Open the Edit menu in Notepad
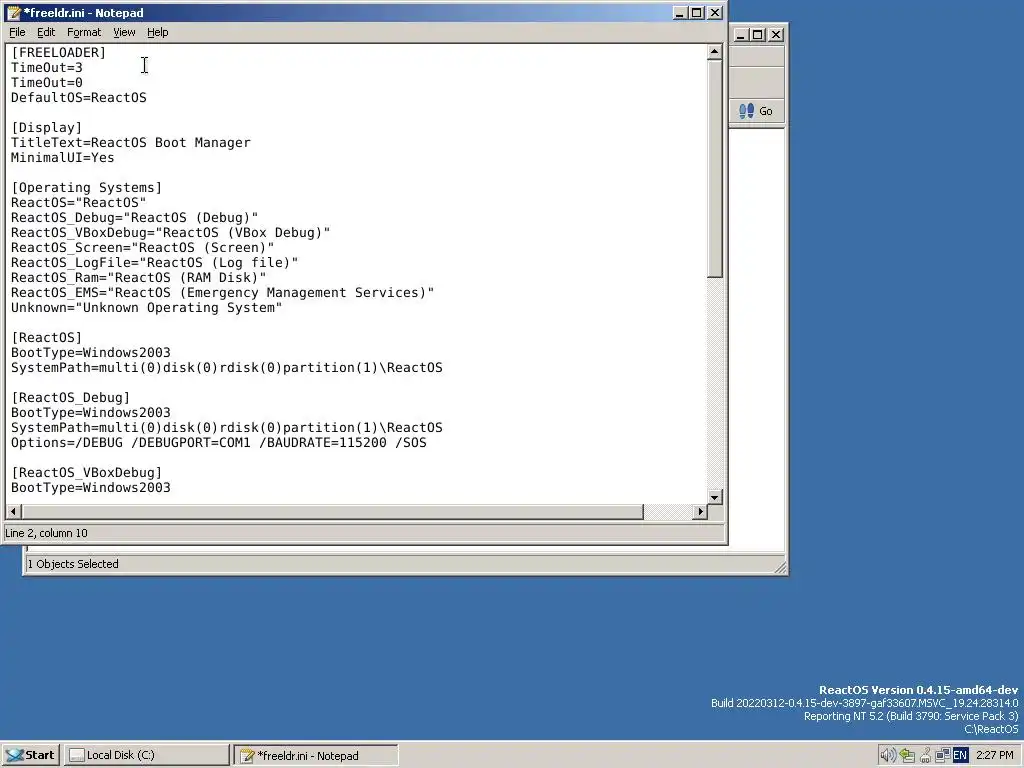 [x=46, y=32]
